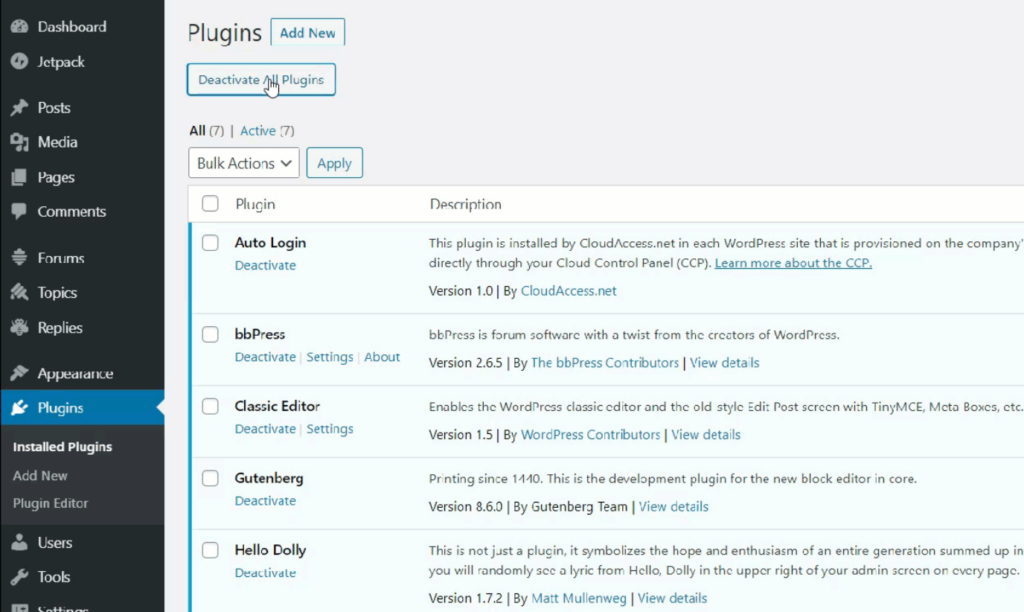Toggle the select-all plugins checkbox

pyautogui.click(x=210, y=204)
